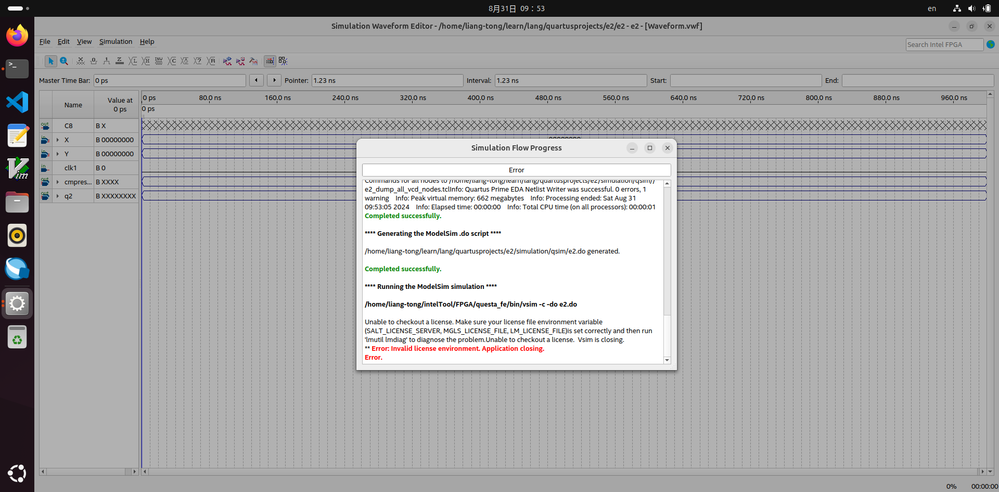999x492 pixels.
Task: Open Firefox from the dock
Action: tap(17, 35)
